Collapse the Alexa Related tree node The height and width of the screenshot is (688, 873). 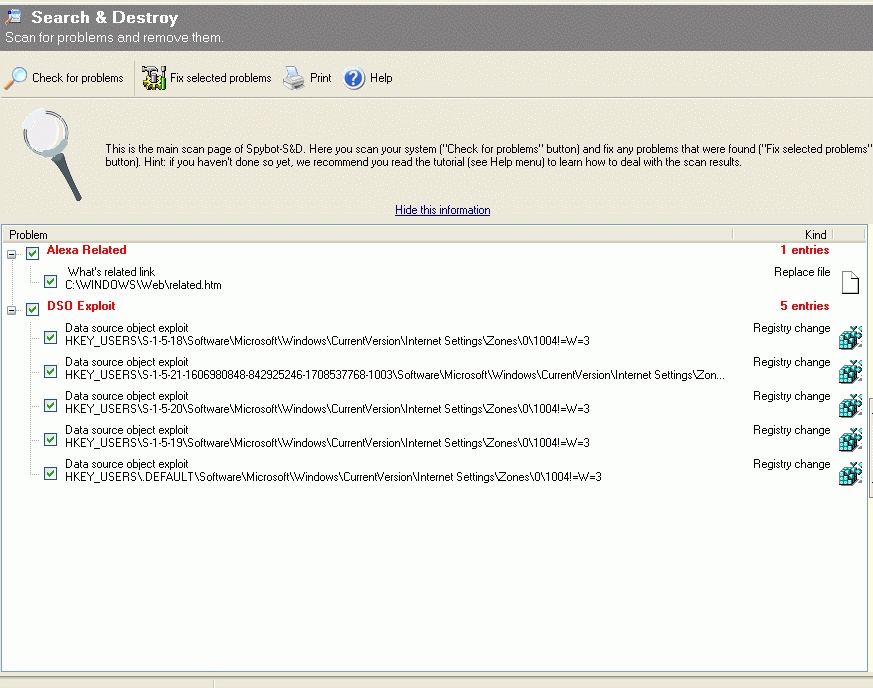point(11,254)
